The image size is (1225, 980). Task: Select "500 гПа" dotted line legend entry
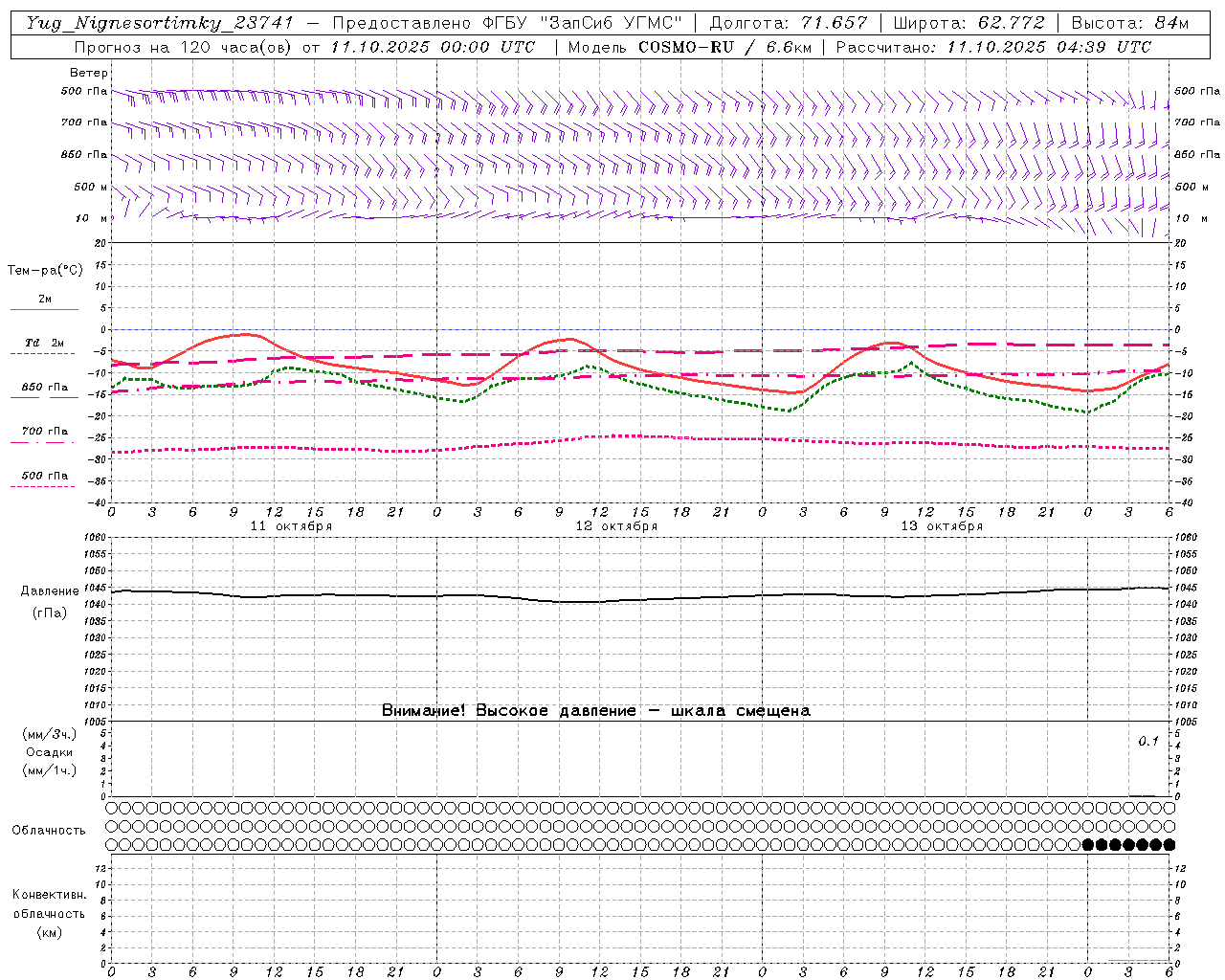44,476
